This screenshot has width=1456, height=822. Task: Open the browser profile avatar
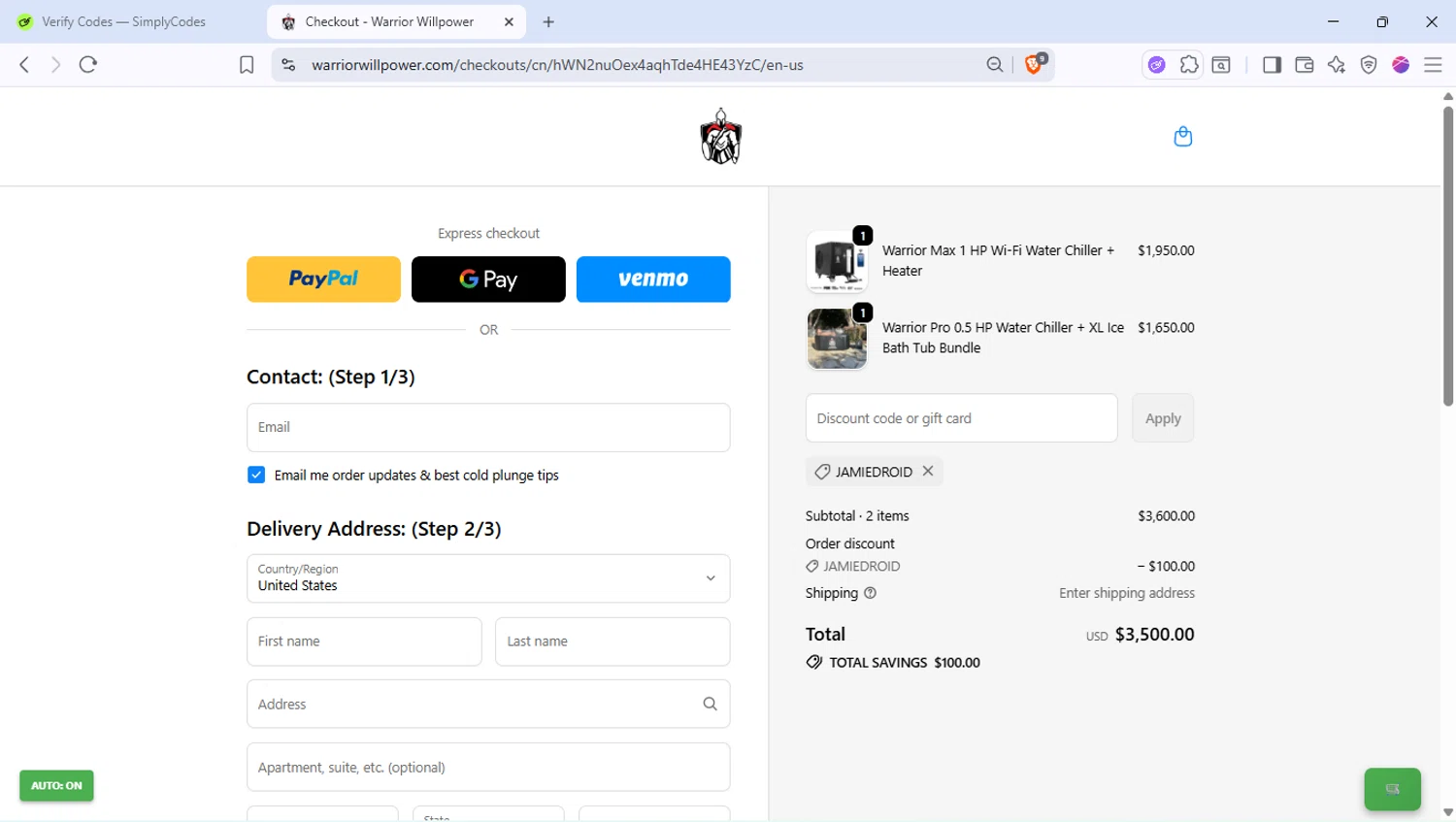click(x=1401, y=65)
